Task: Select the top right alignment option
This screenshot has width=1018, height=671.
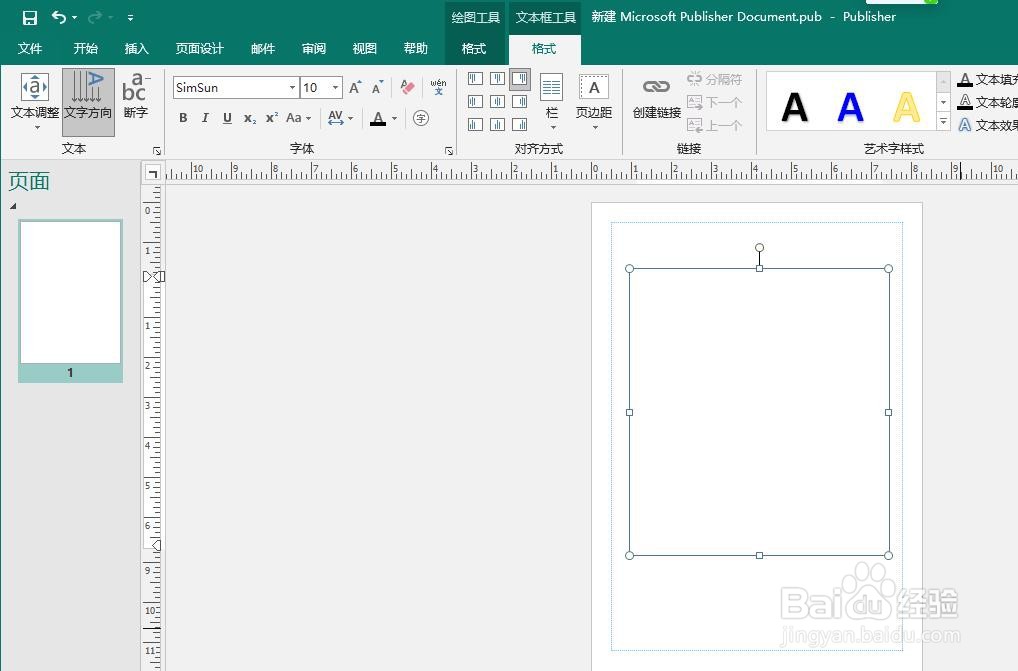Action: [519, 79]
